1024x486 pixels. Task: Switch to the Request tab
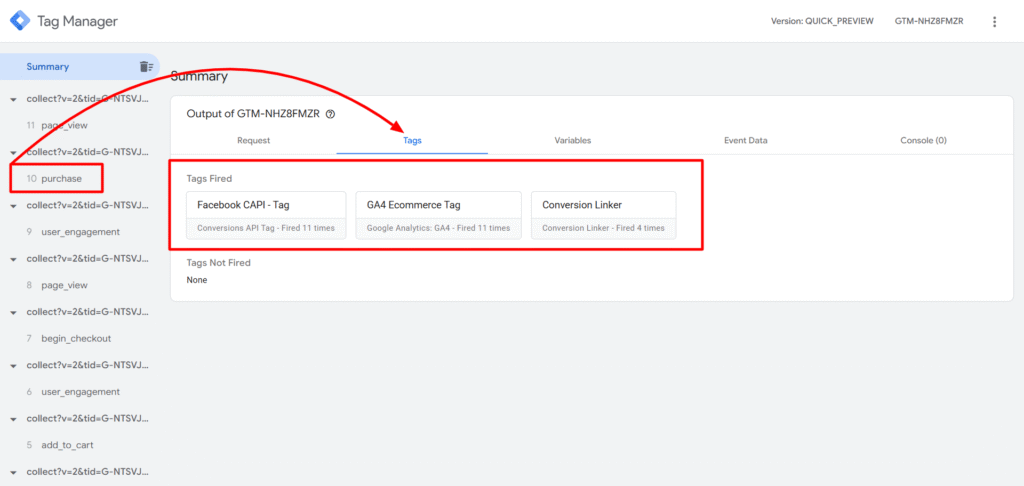pos(253,141)
